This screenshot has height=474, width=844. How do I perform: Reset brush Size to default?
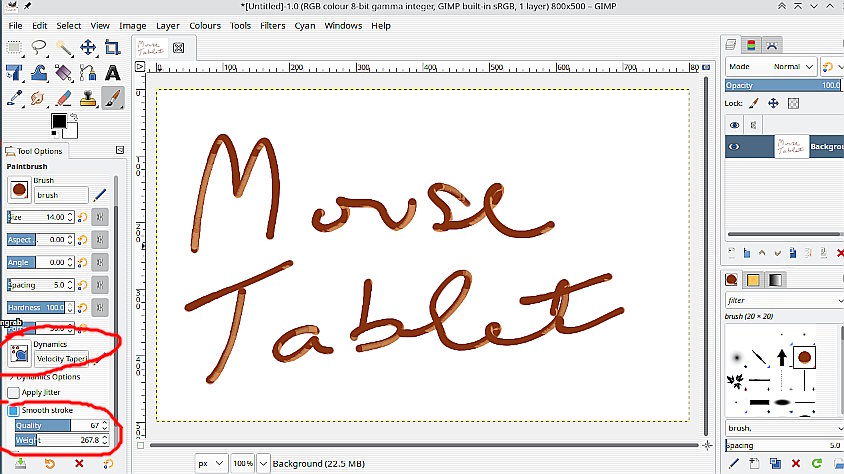click(x=82, y=217)
